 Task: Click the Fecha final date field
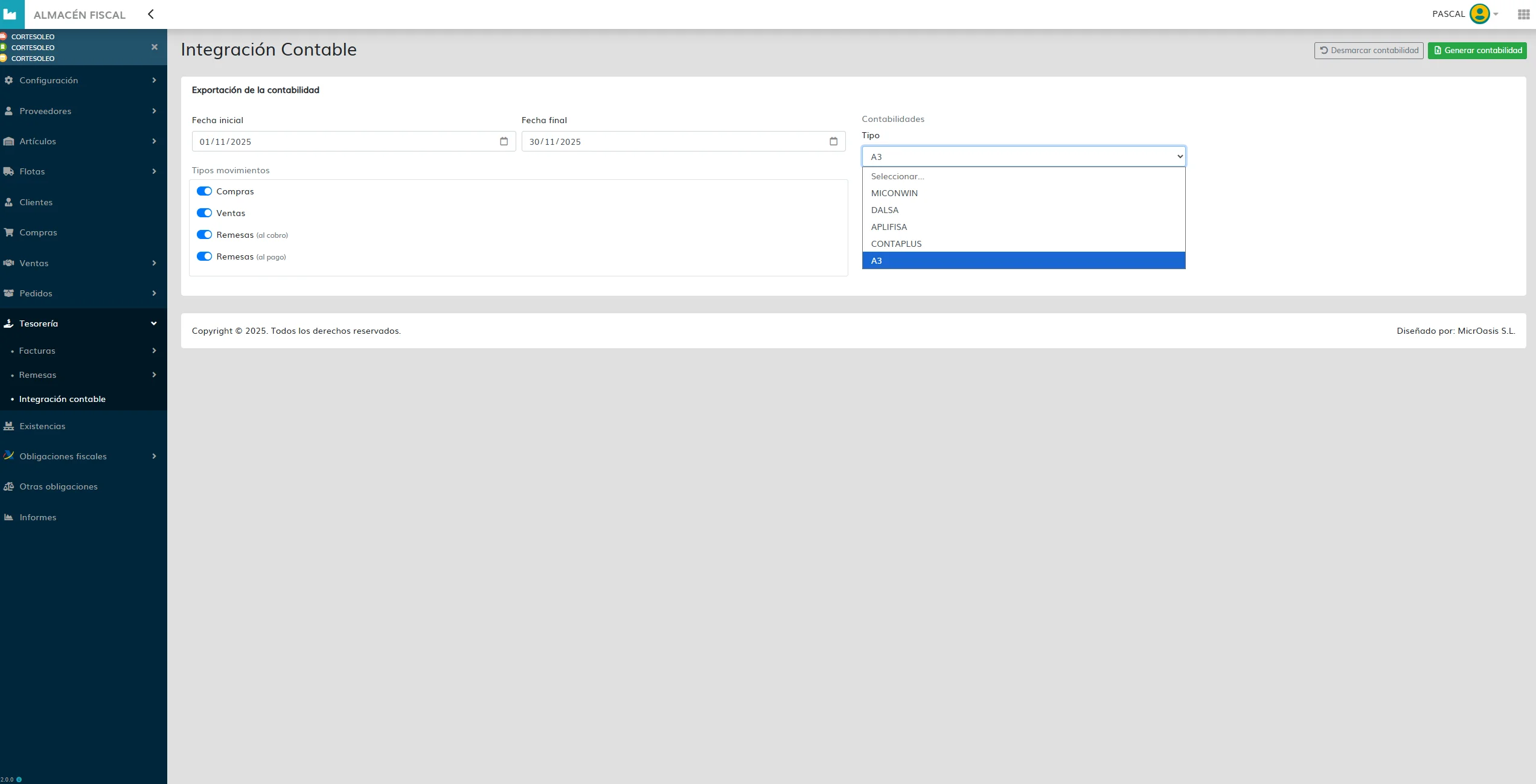pos(683,141)
